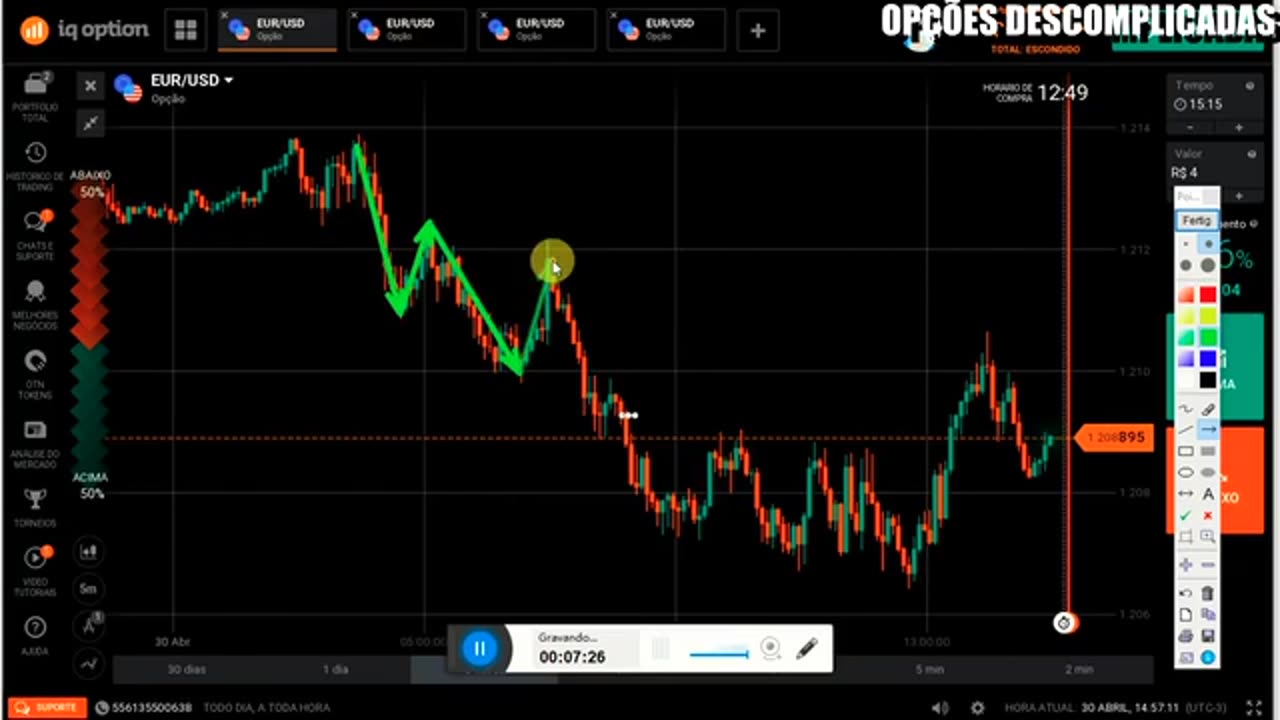Open the asset grid view button
Screen dimensions: 1280x720
click(x=185, y=30)
